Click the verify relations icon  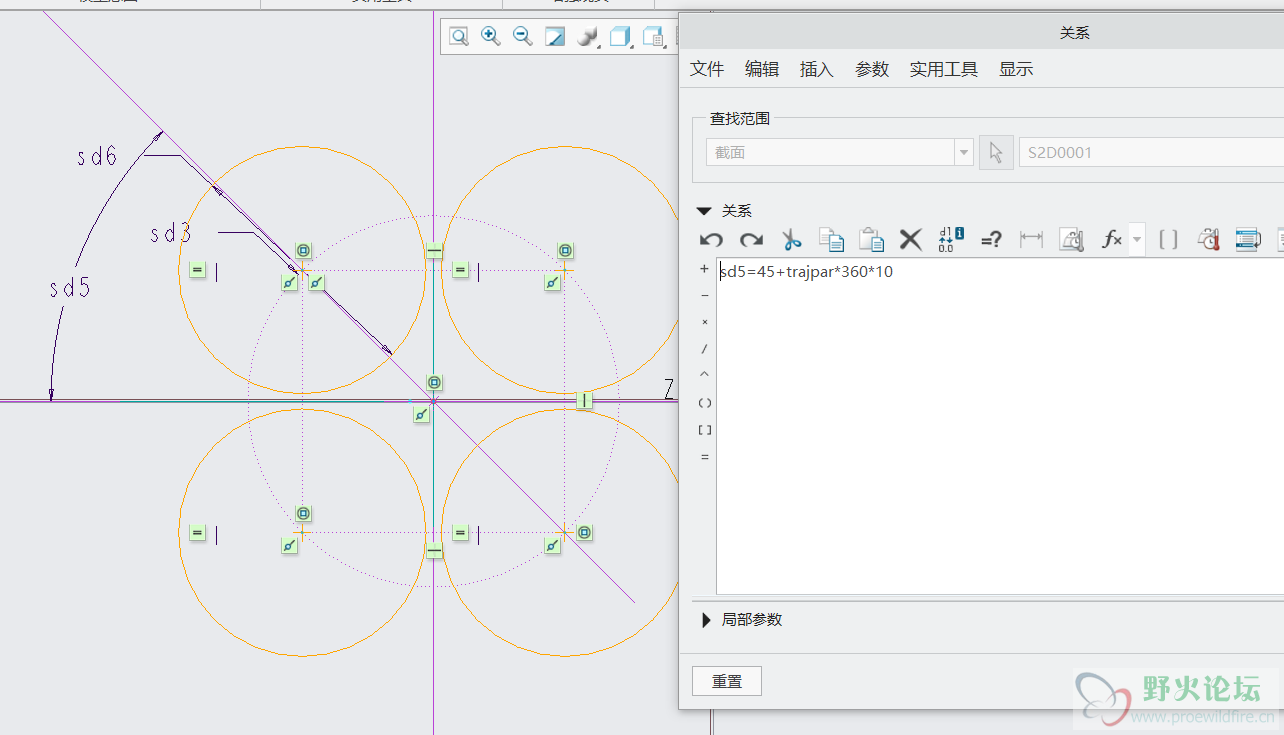pos(1250,239)
